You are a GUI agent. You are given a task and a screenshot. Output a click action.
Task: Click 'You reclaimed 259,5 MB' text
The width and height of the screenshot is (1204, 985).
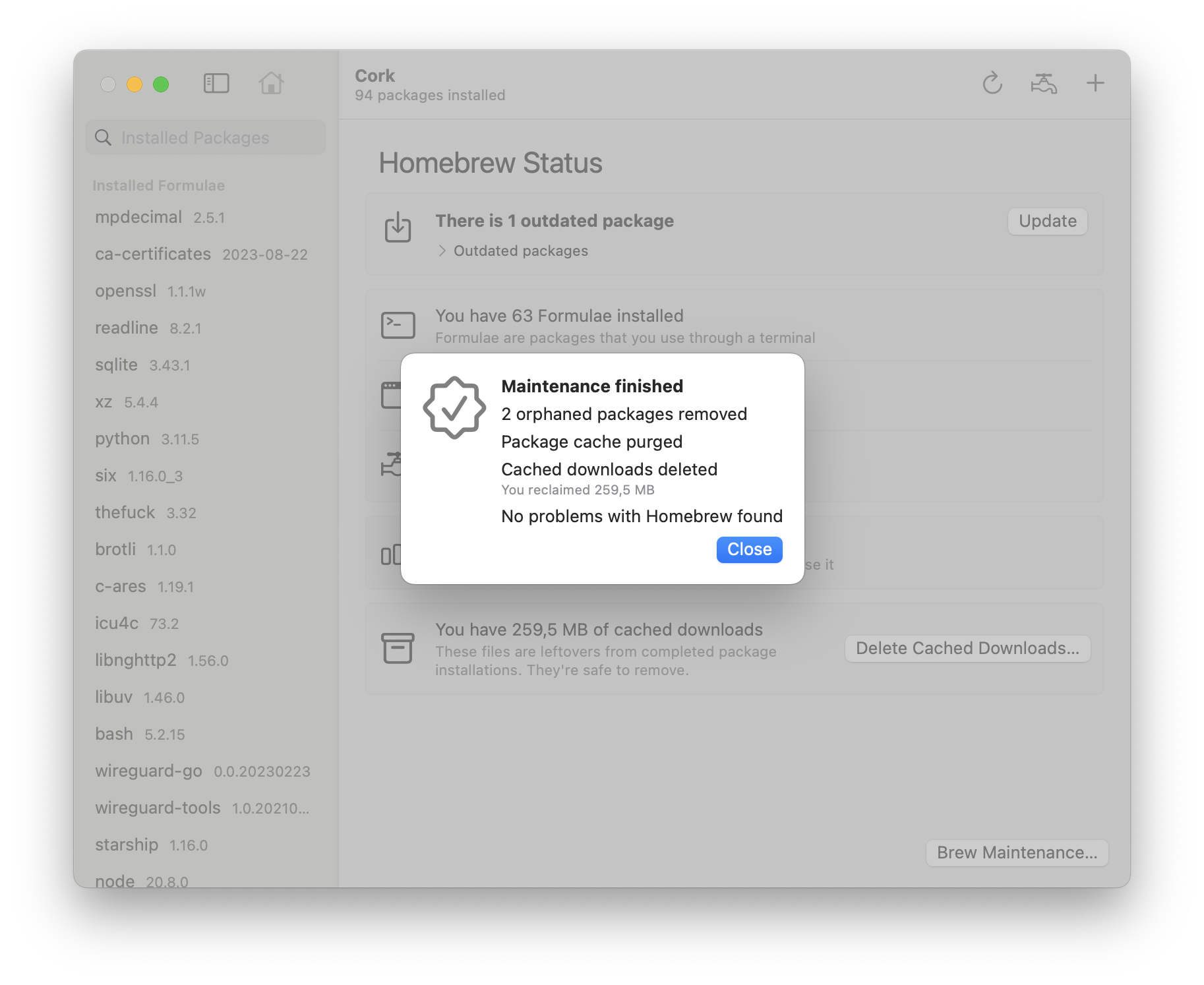point(578,490)
